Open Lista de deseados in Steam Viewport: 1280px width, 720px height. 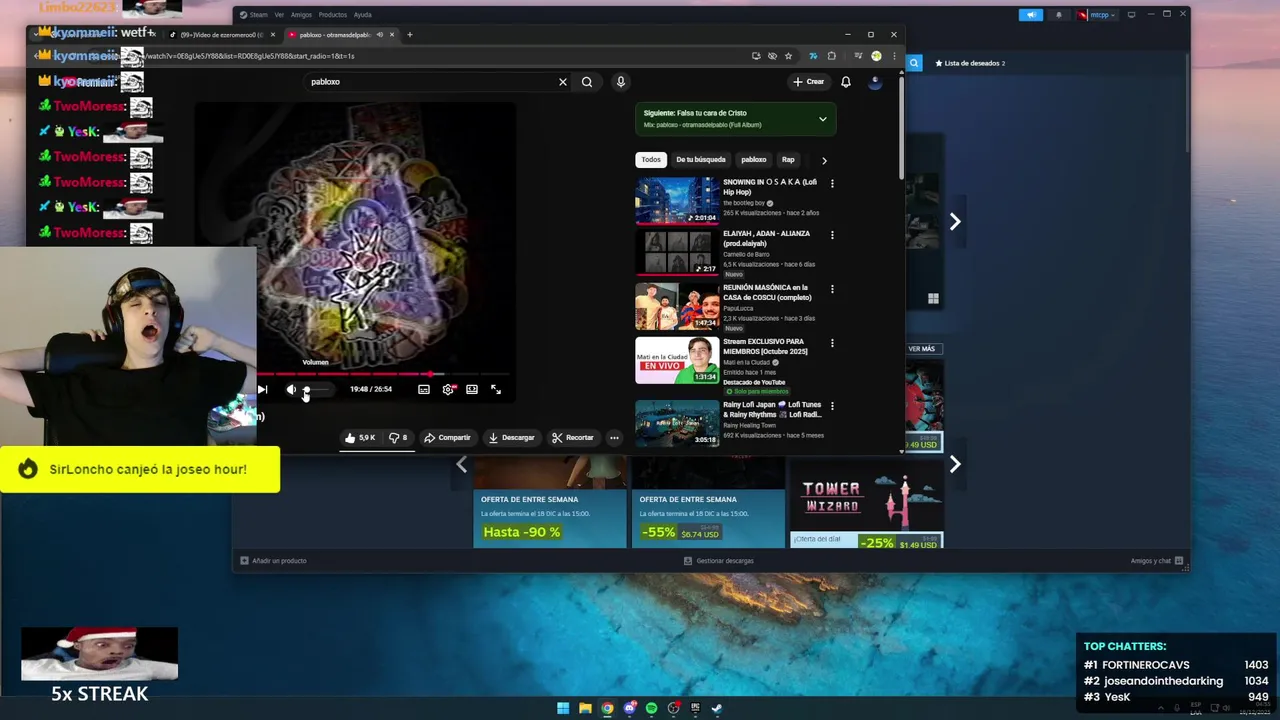(970, 63)
